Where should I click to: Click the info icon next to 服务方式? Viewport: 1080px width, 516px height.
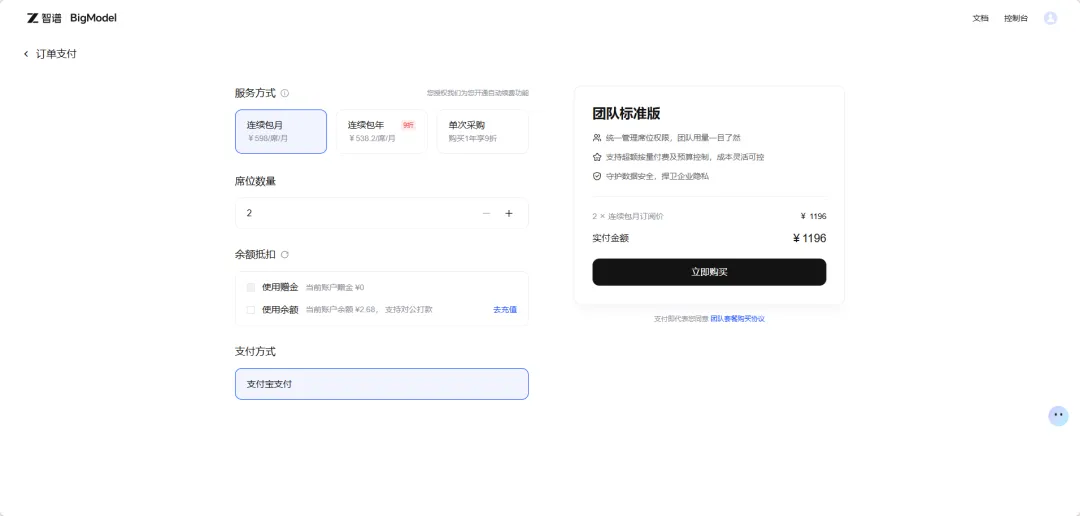[x=285, y=93]
